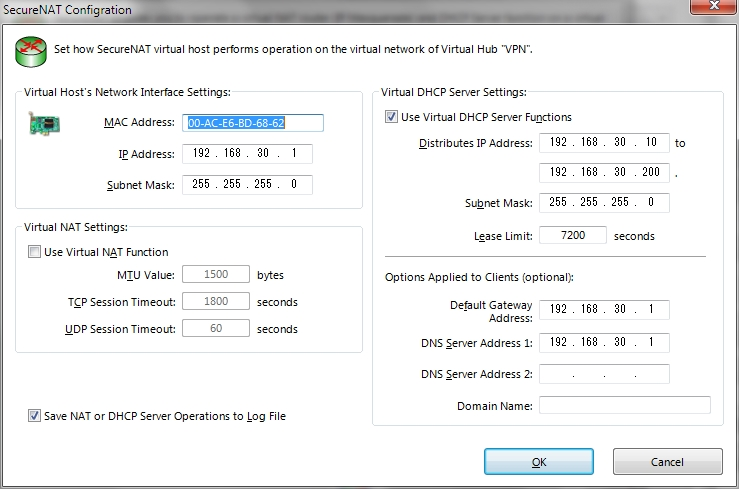Click the Default Gateway Address field
Viewport: 739px width, 489px height.
[604, 310]
